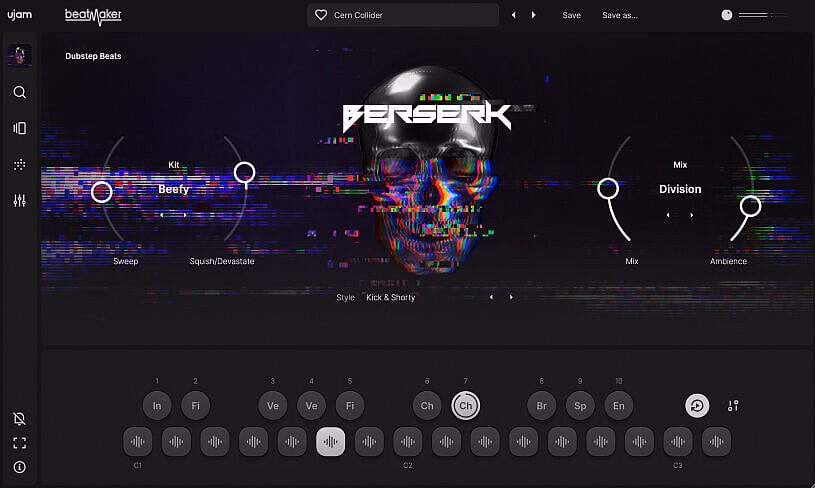
Task: Trigger the En pattern button number 10
Action: click(x=619, y=405)
